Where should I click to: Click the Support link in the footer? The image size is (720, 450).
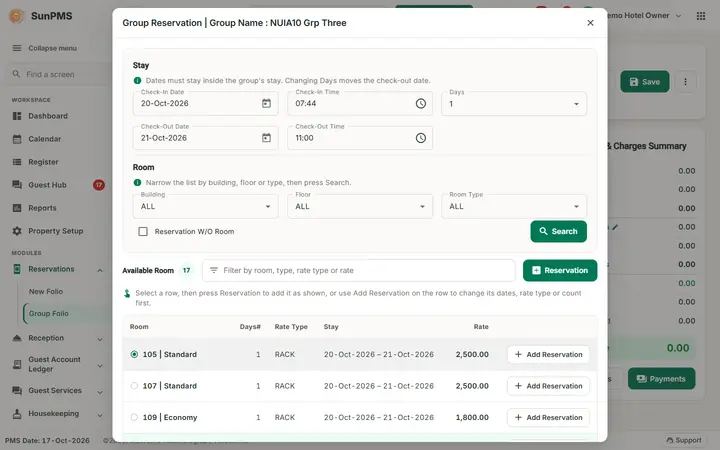684,440
